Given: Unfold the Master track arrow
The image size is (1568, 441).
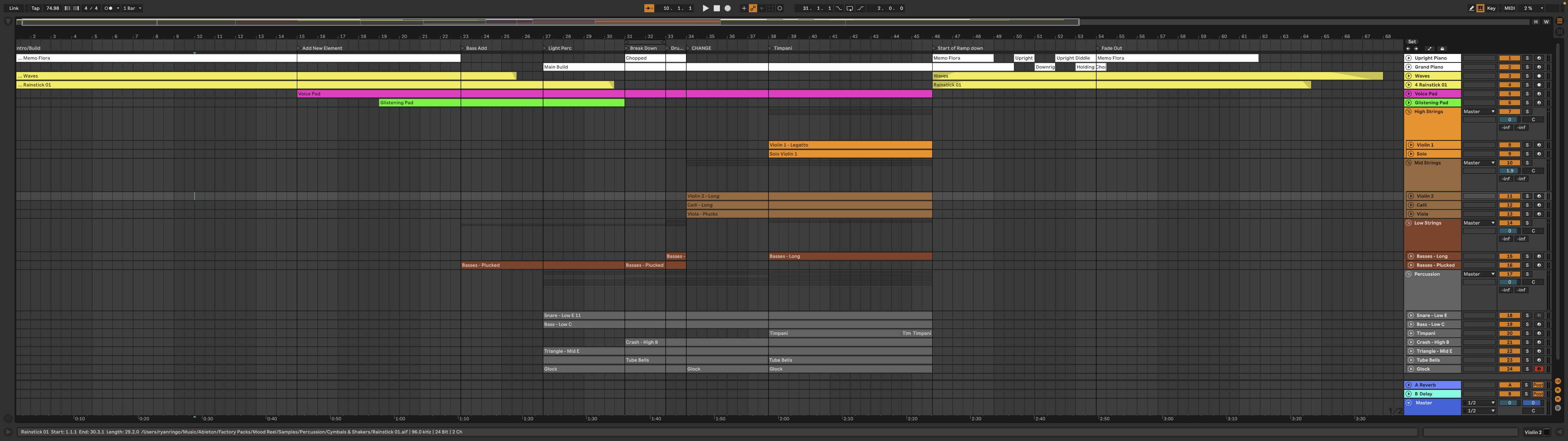Looking at the screenshot, I should click(1408, 403).
